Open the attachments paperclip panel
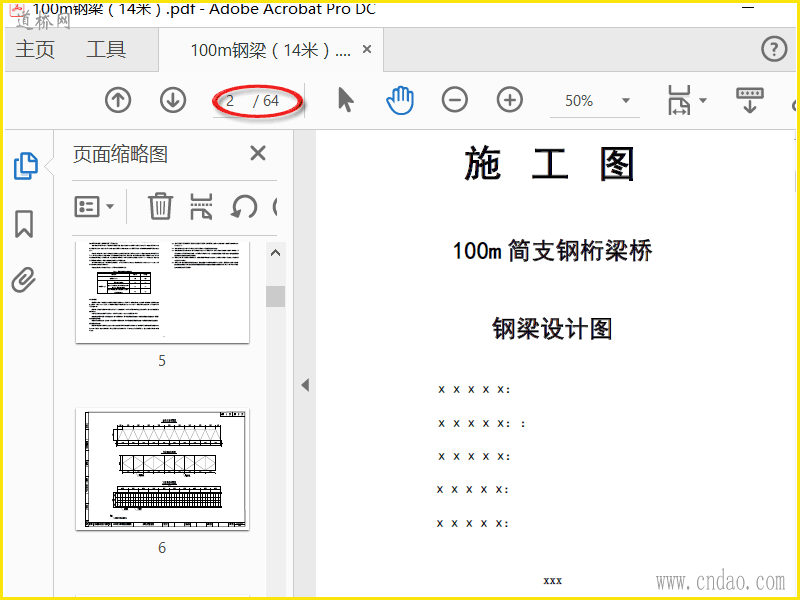Viewport: 800px width, 600px height. pos(24,280)
